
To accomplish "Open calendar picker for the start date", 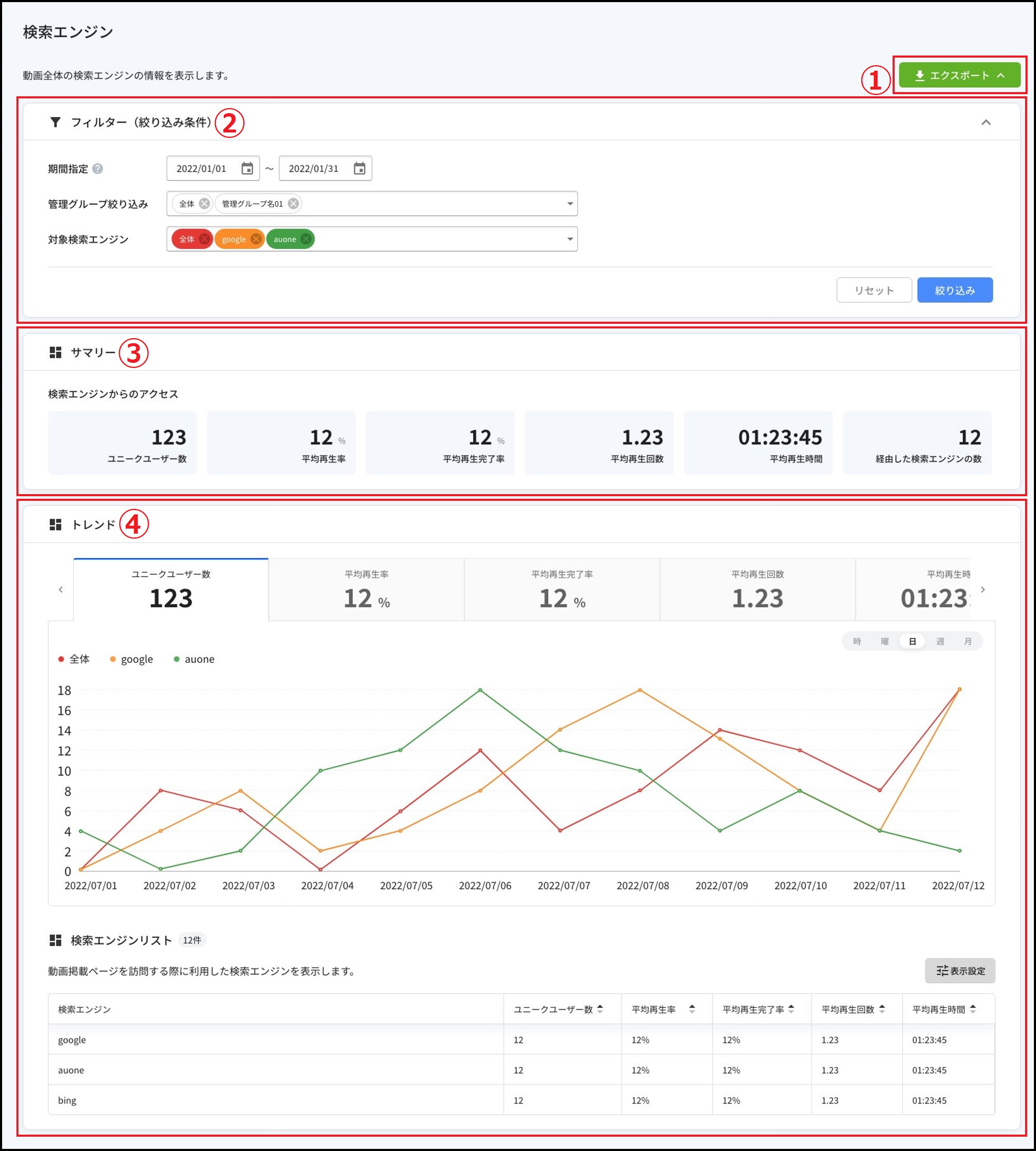I will (x=247, y=168).
